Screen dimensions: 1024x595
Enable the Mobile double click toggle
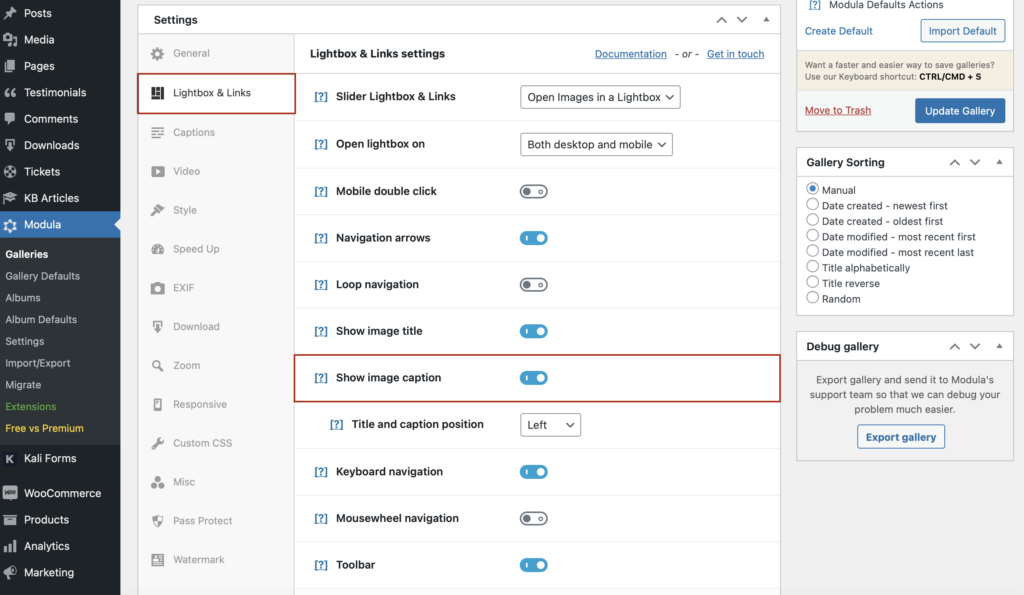534,191
